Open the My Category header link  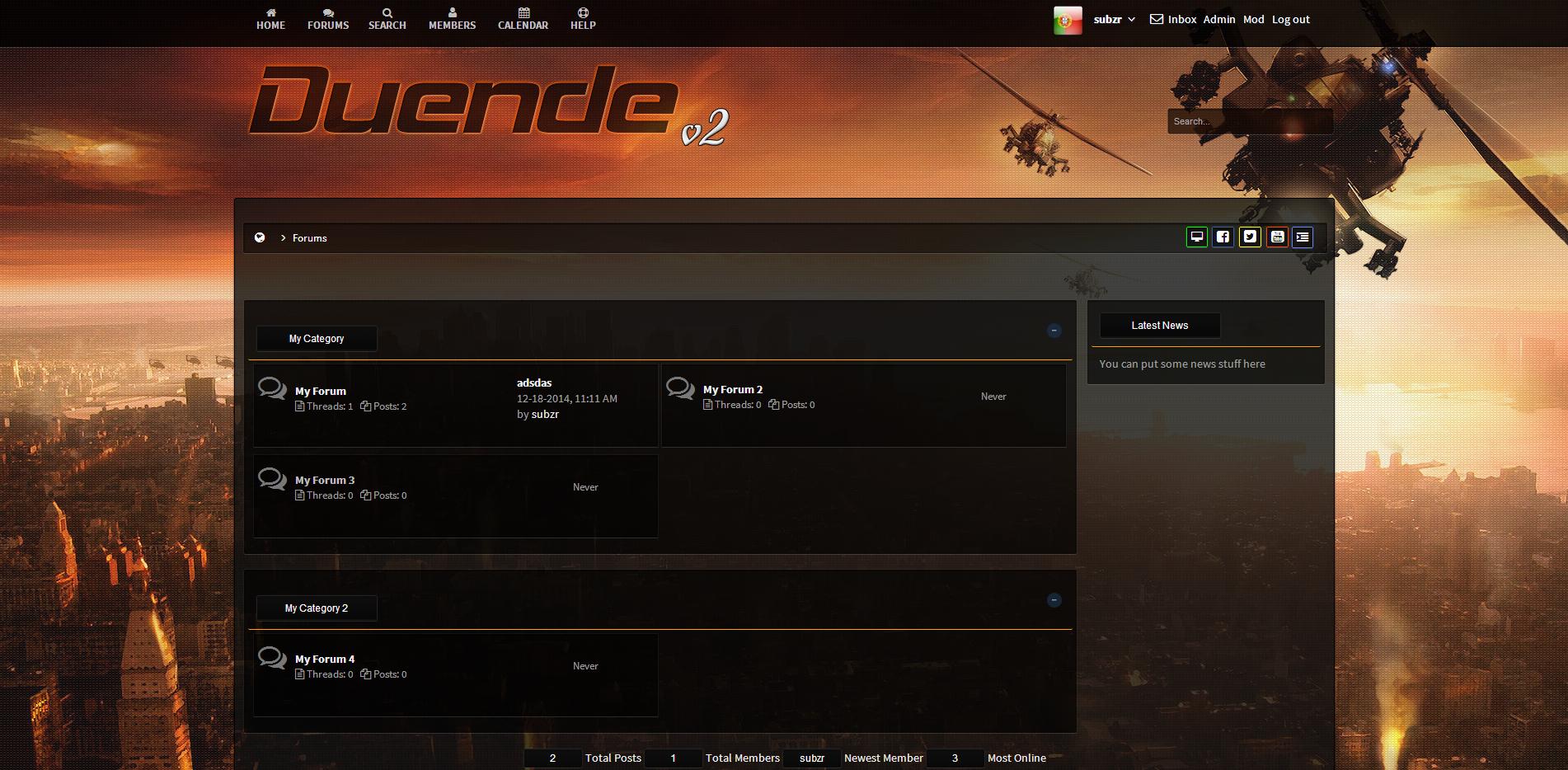[317, 339]
